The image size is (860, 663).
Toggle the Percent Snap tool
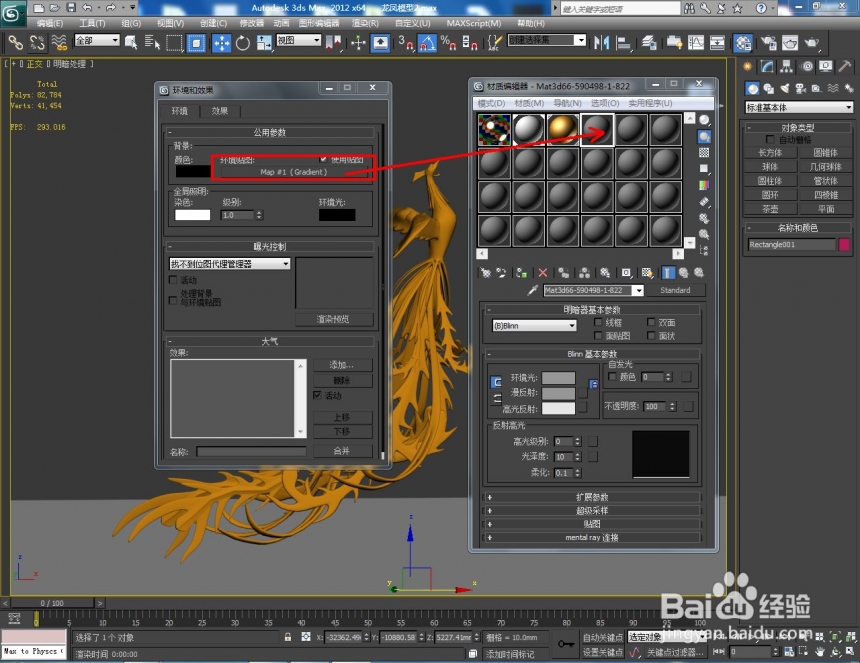(448, 43)
